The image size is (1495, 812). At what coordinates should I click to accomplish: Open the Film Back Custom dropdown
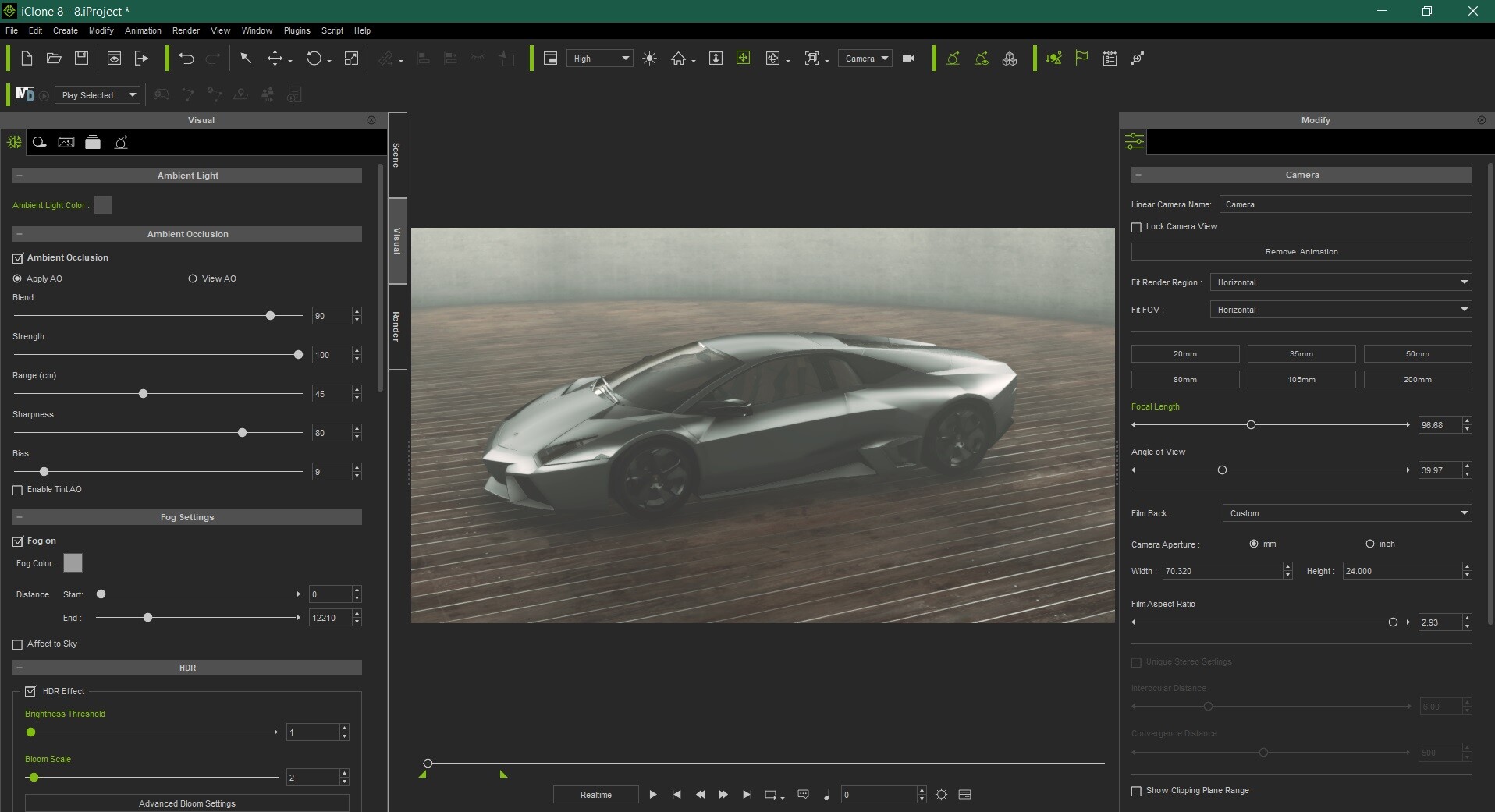coord(1347,513)
